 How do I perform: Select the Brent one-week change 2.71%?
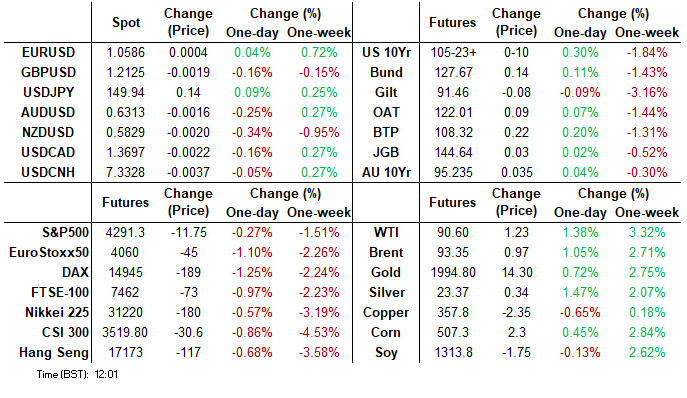tap(647, 252)
